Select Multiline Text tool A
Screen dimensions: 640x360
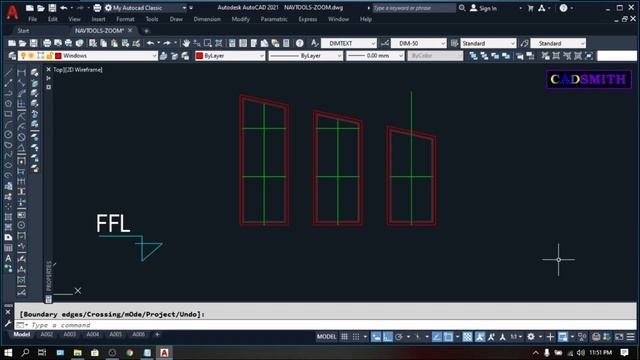pyautogui.click(x=8, y=258)
